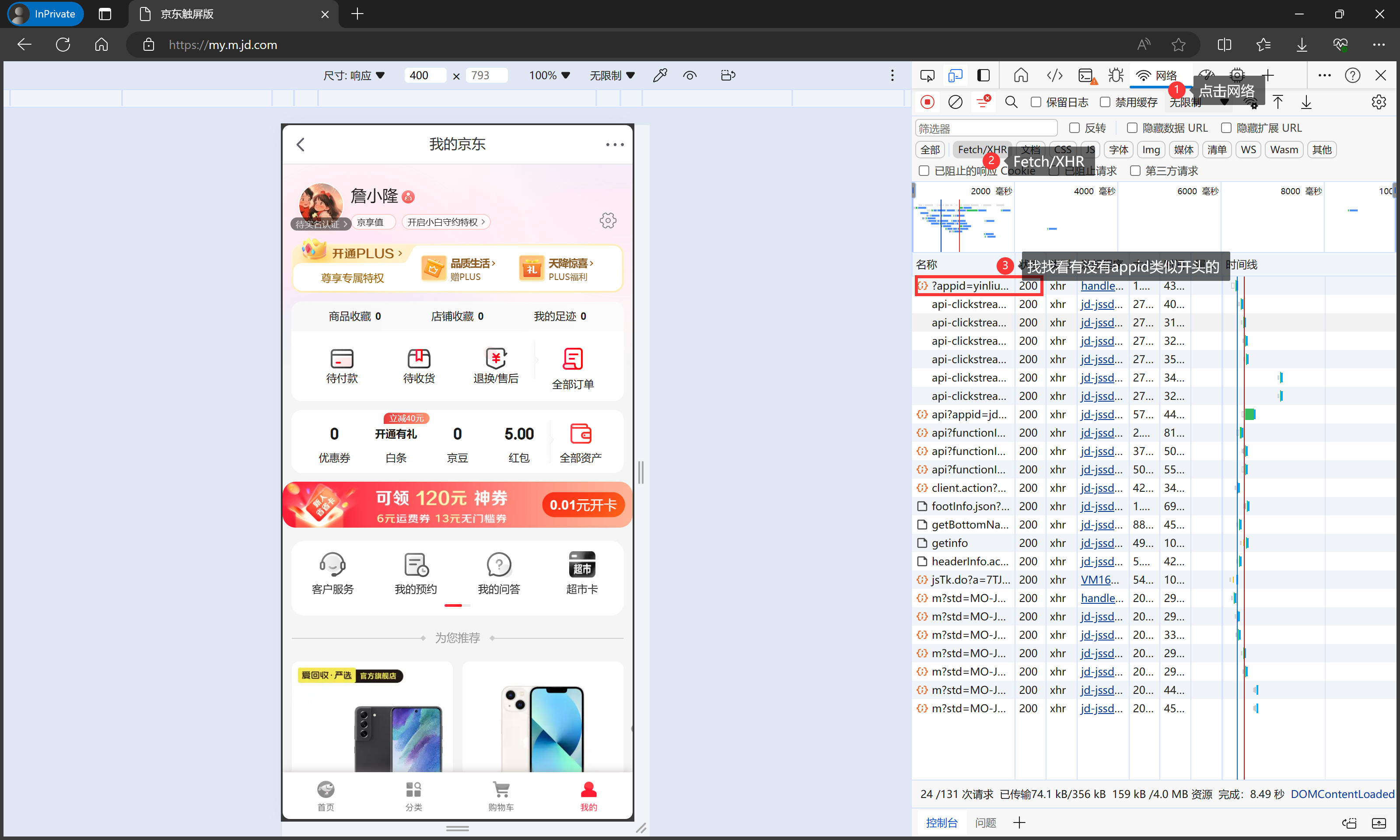Click the record network log button

(x=927, y=102)
